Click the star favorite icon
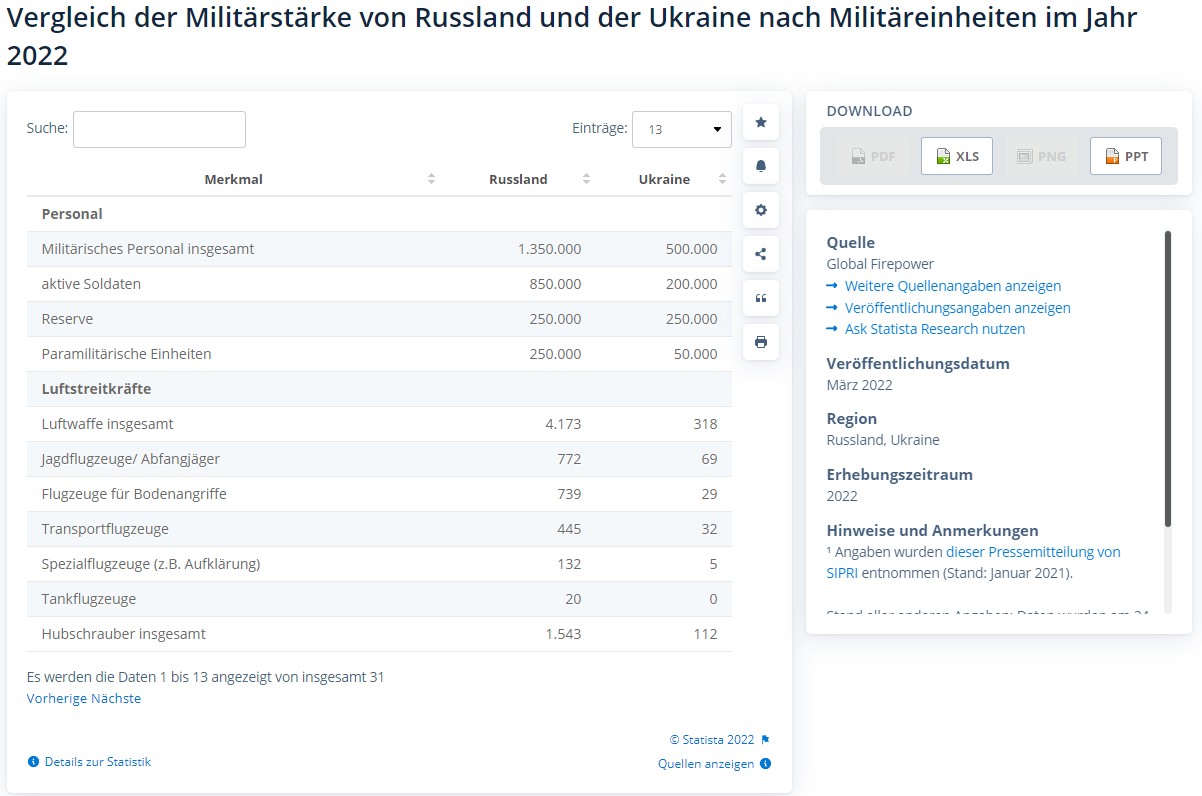 (761, 122)
